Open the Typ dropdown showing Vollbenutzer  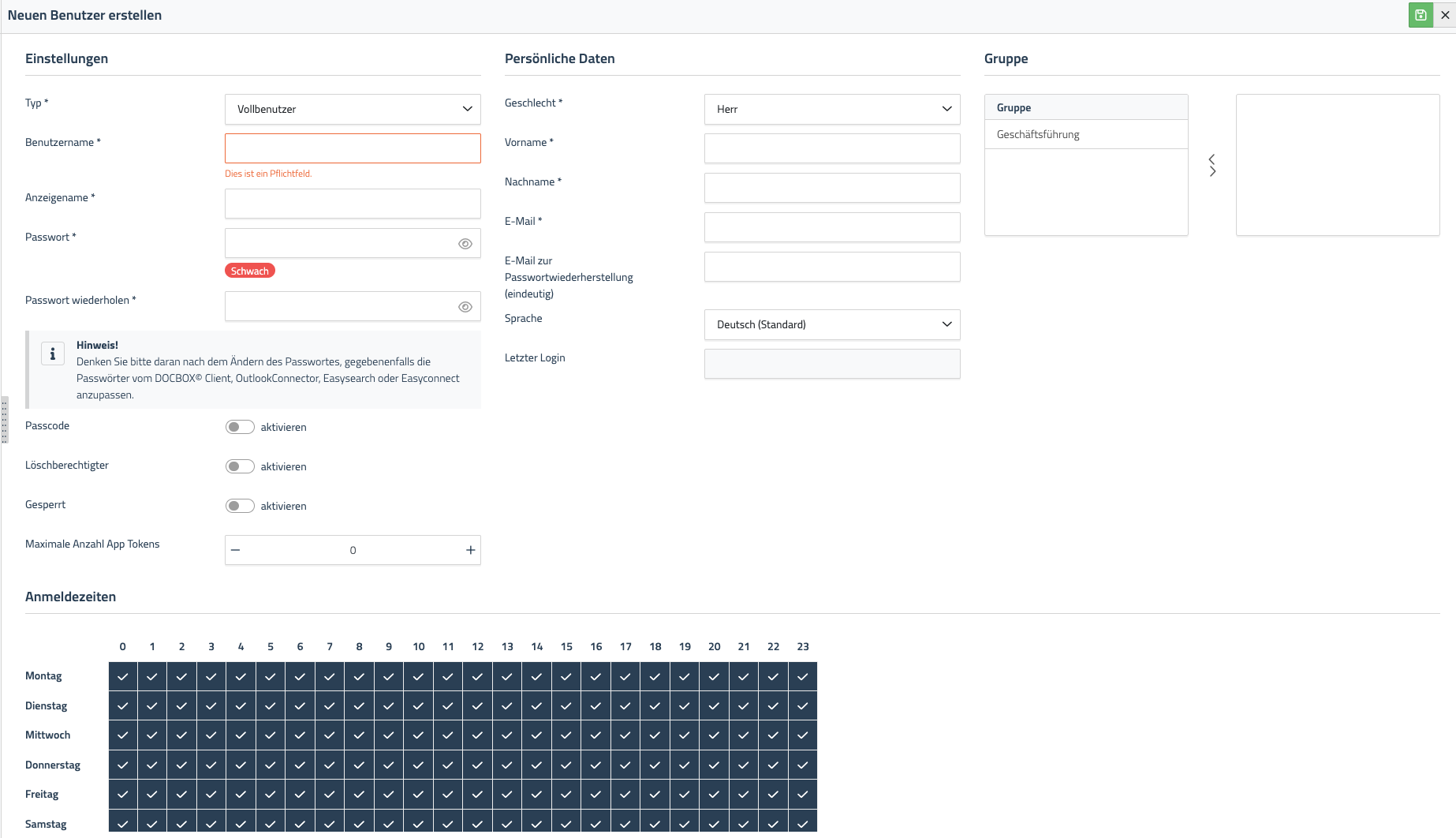[x=353, y=109]
